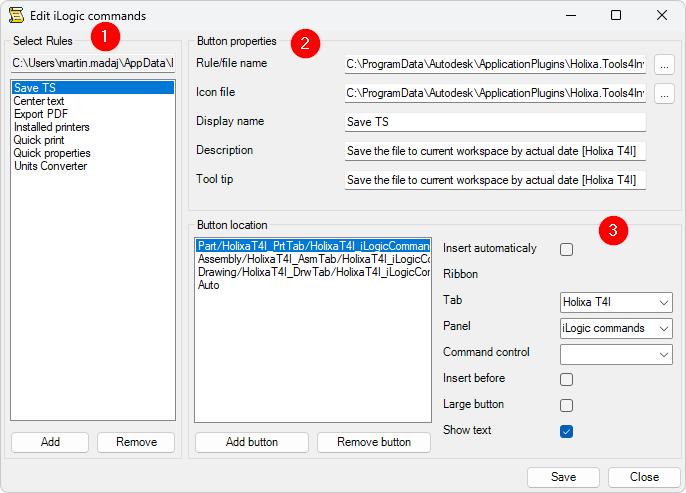The height and width of the screenshot is (493, 686).
Task: Open the empty Command control dropdown
Action: [616, 354]
